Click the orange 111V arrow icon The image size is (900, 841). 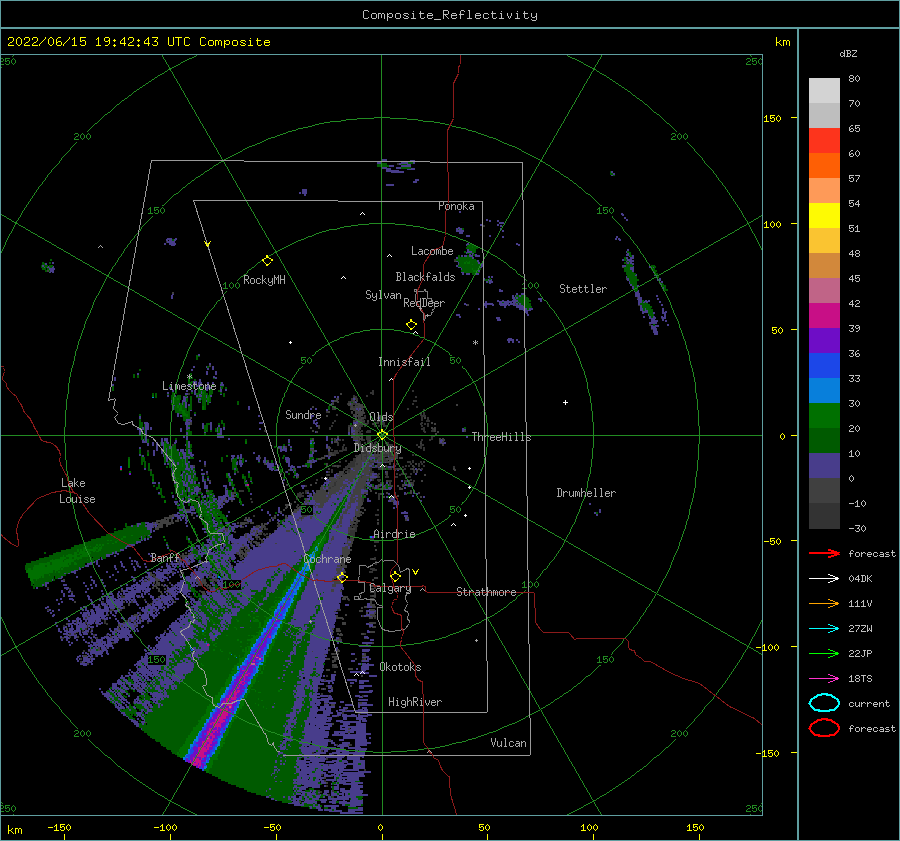point(824,603)
